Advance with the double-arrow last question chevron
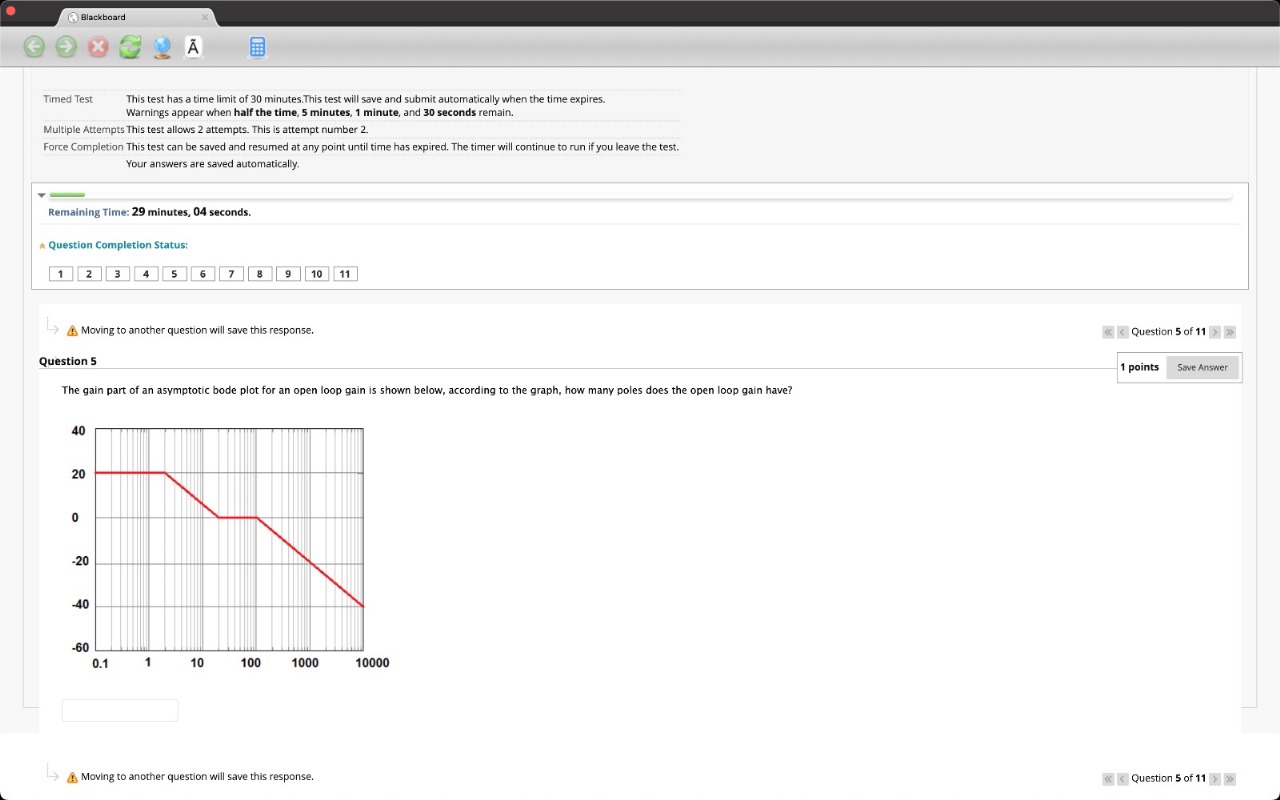Image resolution: width=1280 pixels, height=800 pixels. pyautogui.click(x=1229, y=331)
